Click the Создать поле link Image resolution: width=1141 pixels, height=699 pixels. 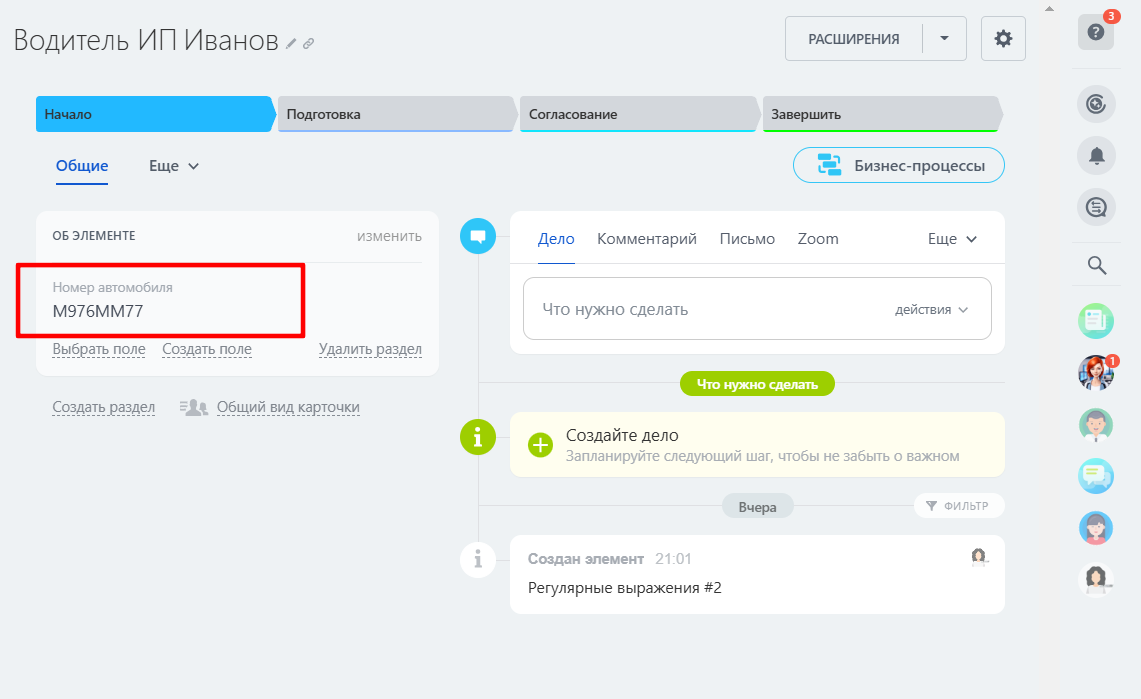click(206, 349)
